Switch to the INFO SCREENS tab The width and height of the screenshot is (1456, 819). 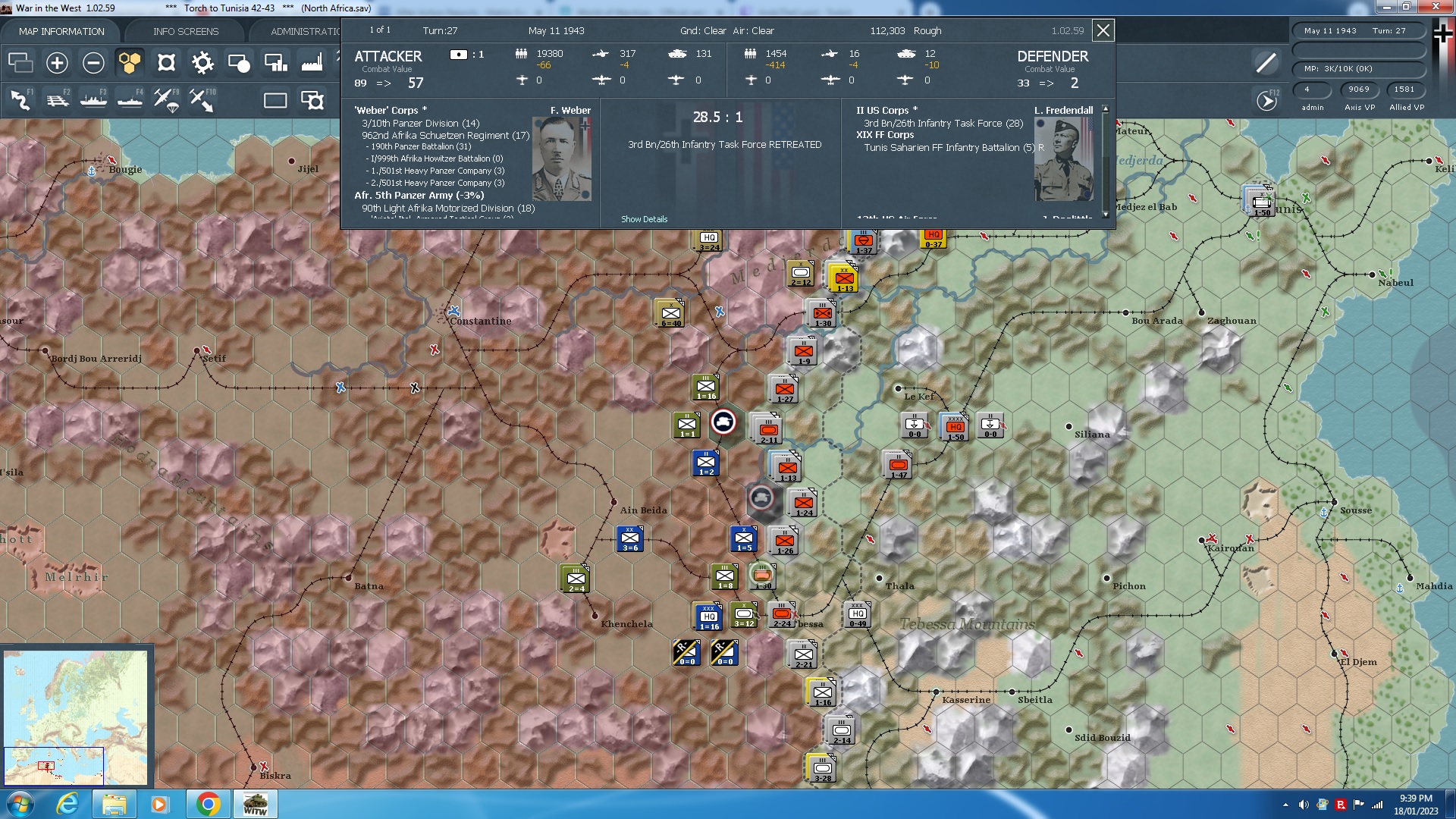[186, 31]
